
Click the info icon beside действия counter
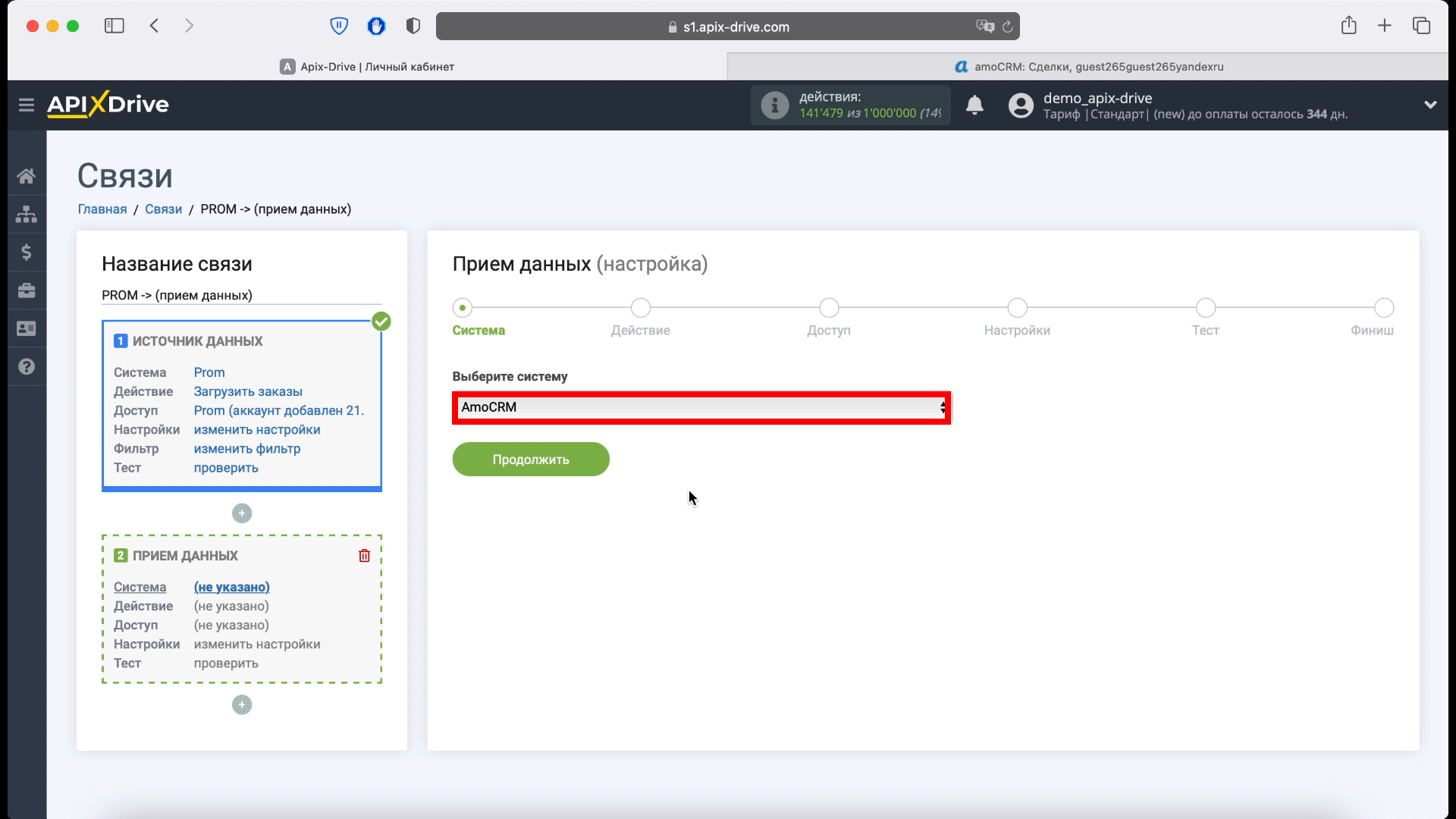pyautogui.click(x=774, y=105)
